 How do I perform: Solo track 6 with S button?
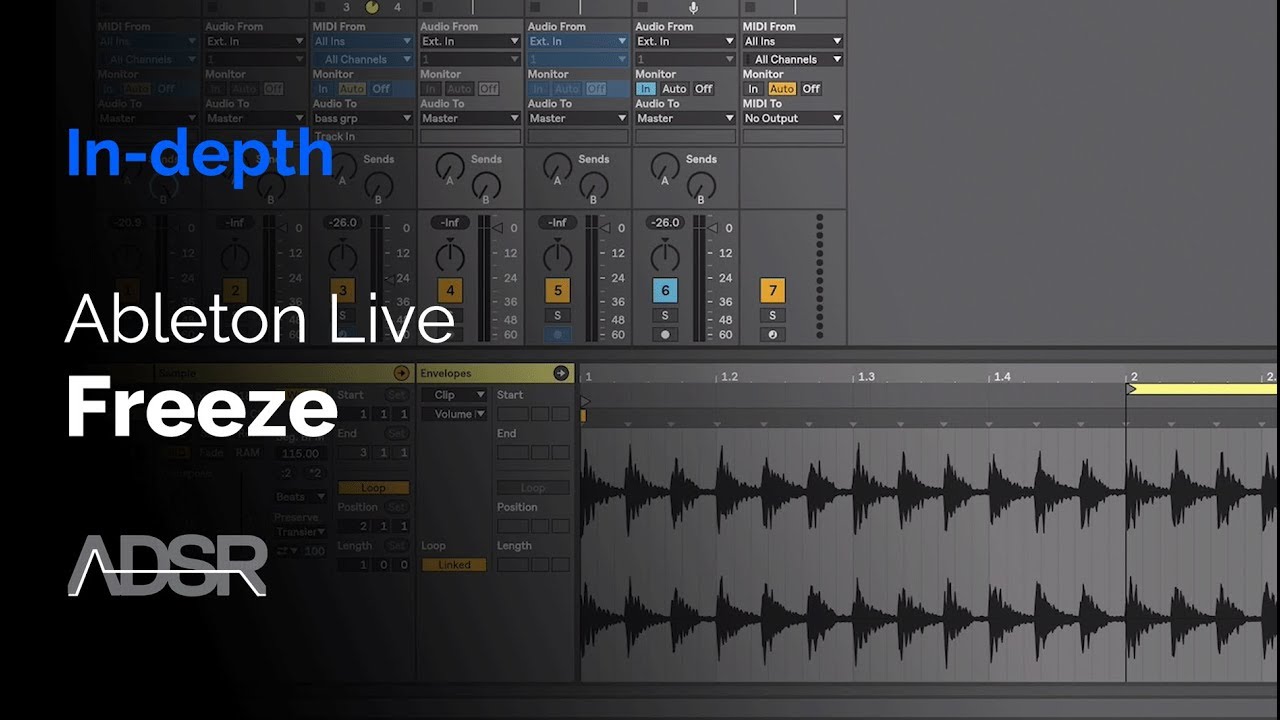(x=665, y=315)
